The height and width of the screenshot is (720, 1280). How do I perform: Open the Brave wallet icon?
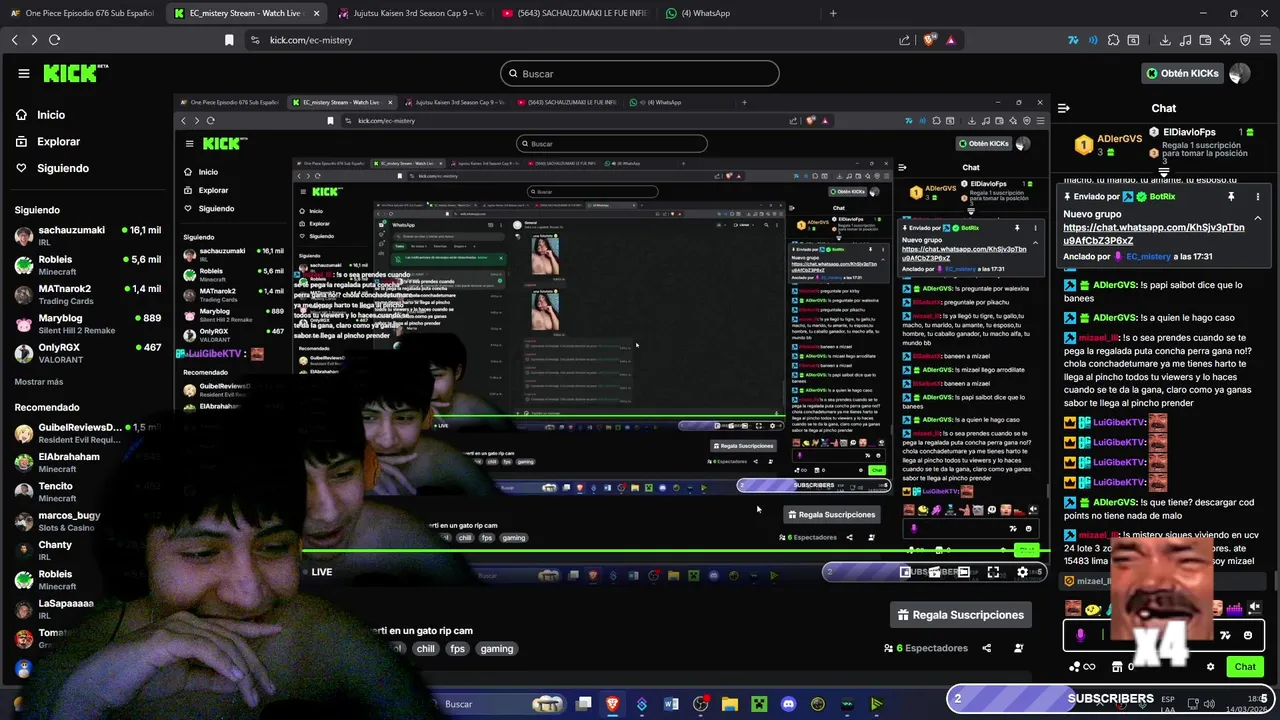click(1205, 40)
